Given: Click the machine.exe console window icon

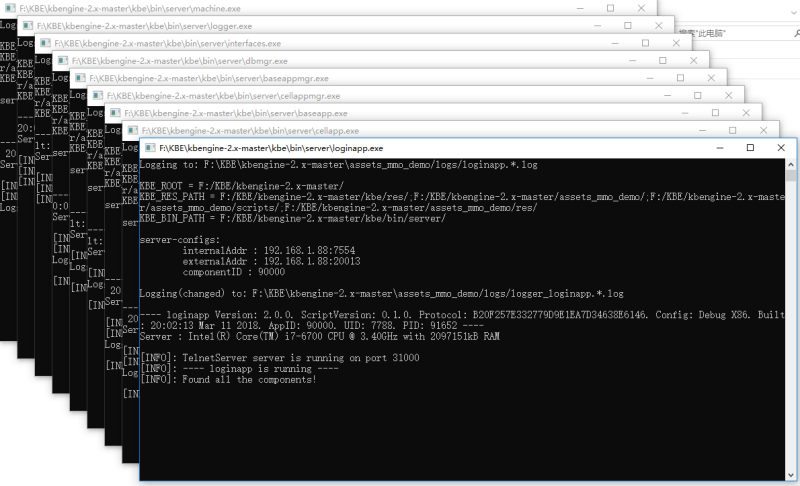Looking at the screenshot, I should pyautogui.click(x=9, y=7).
